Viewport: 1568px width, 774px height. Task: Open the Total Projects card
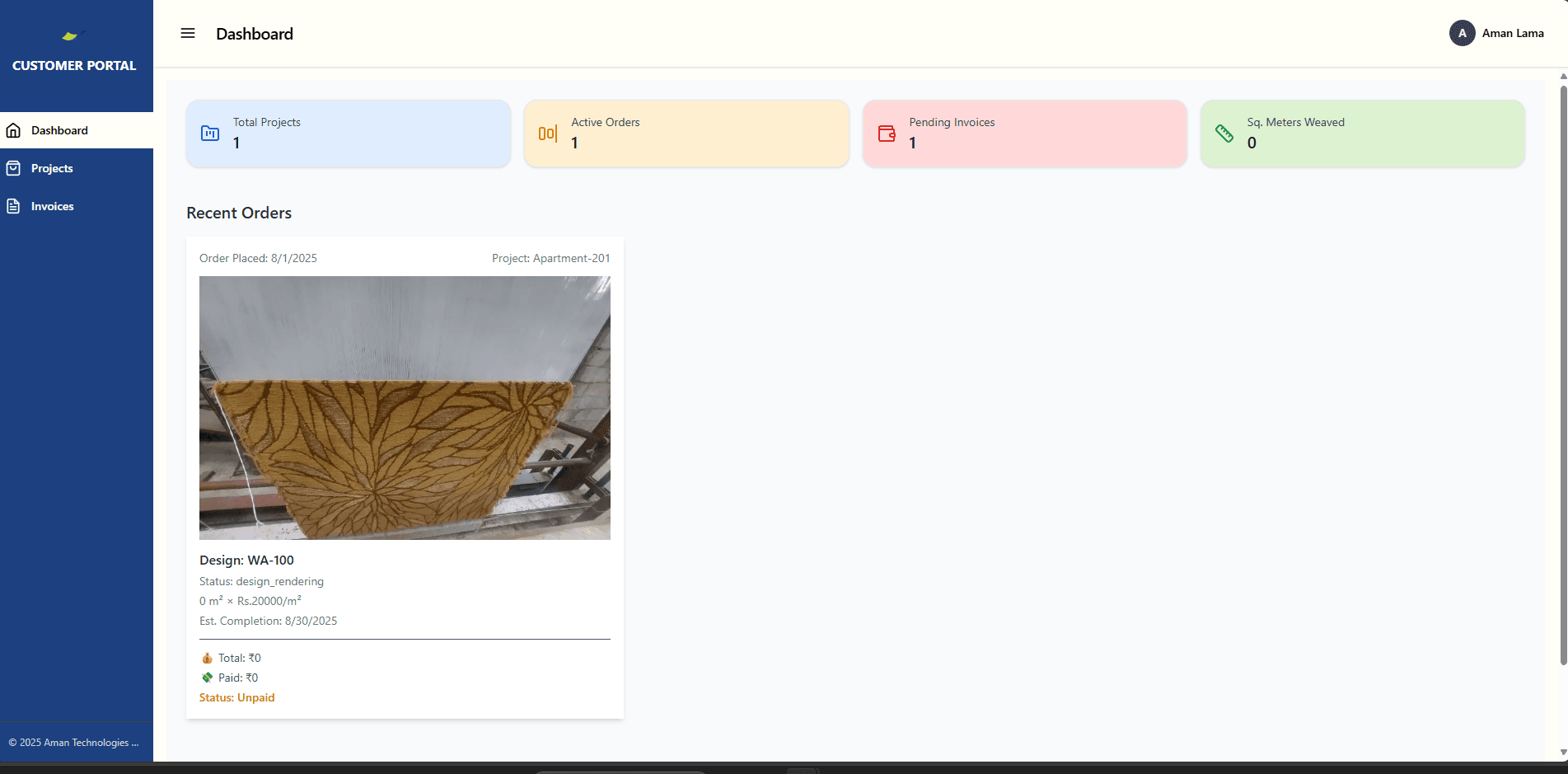pyautogui.click(x=349, y=134)
